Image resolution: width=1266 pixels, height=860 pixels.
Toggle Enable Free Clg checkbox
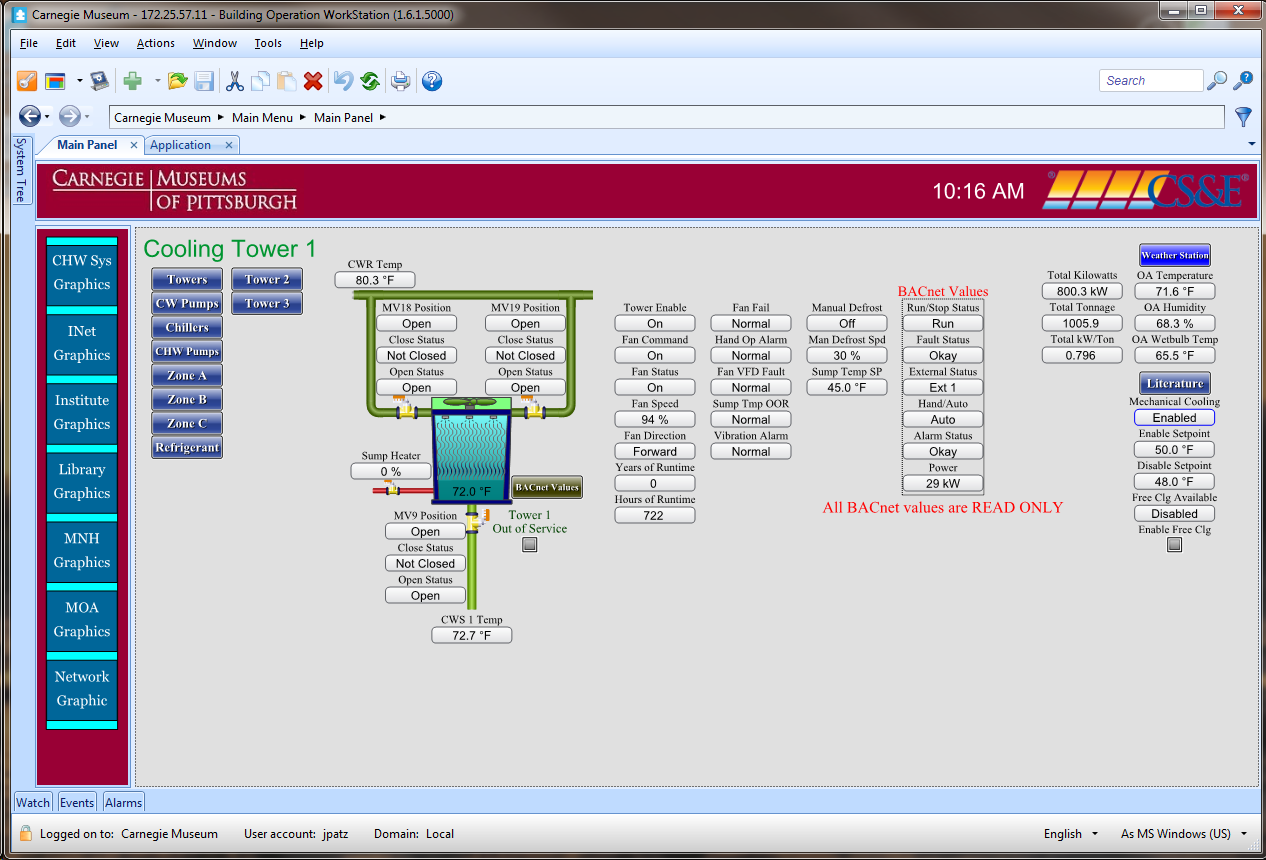(x=1175, y=545)
